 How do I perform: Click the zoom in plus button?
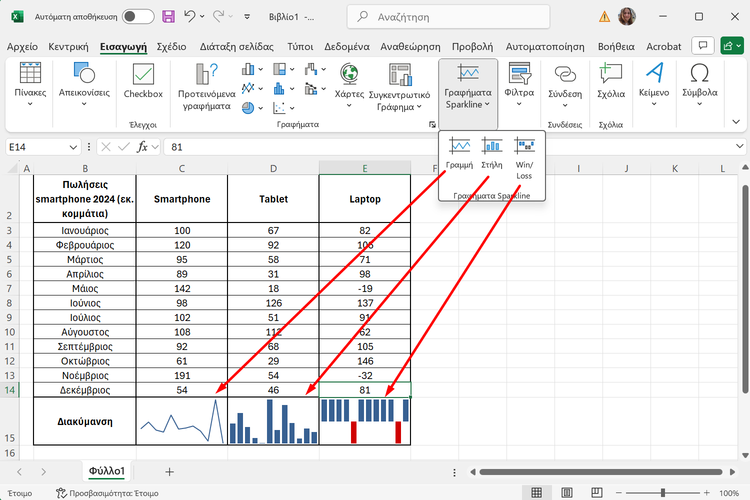[706, 493]
